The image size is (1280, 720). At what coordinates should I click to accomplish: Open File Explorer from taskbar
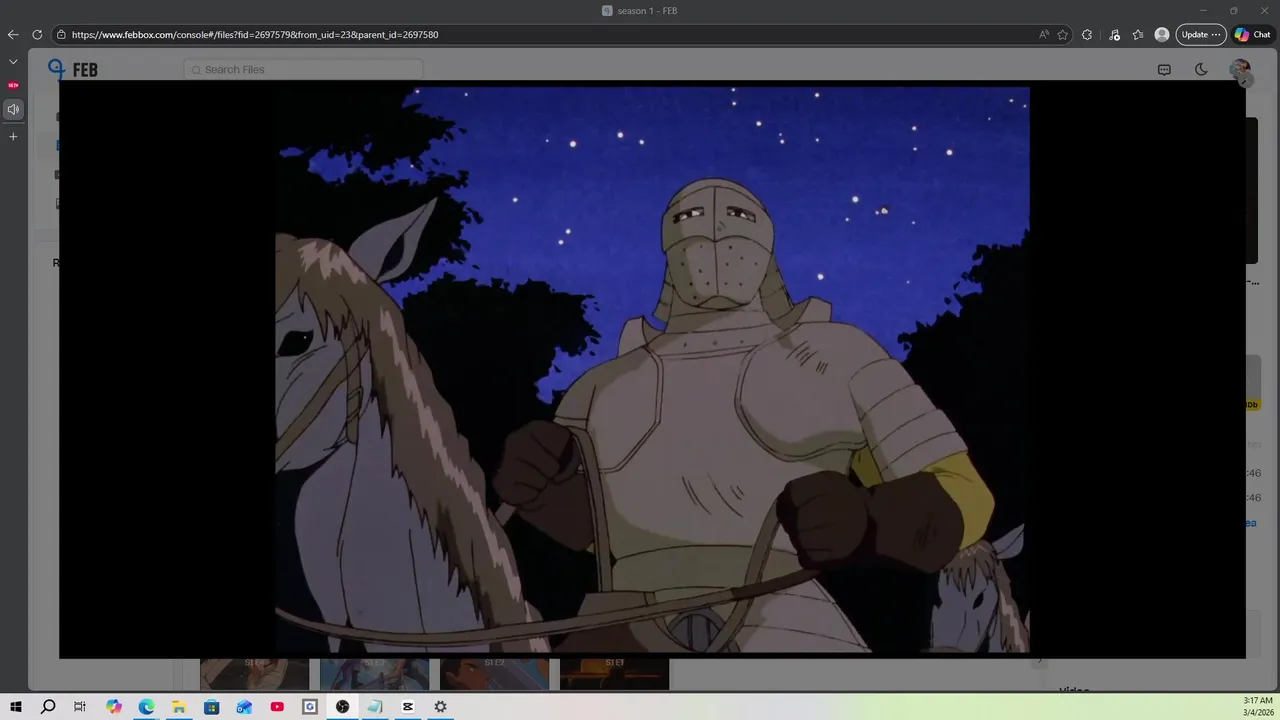(179, 707)
